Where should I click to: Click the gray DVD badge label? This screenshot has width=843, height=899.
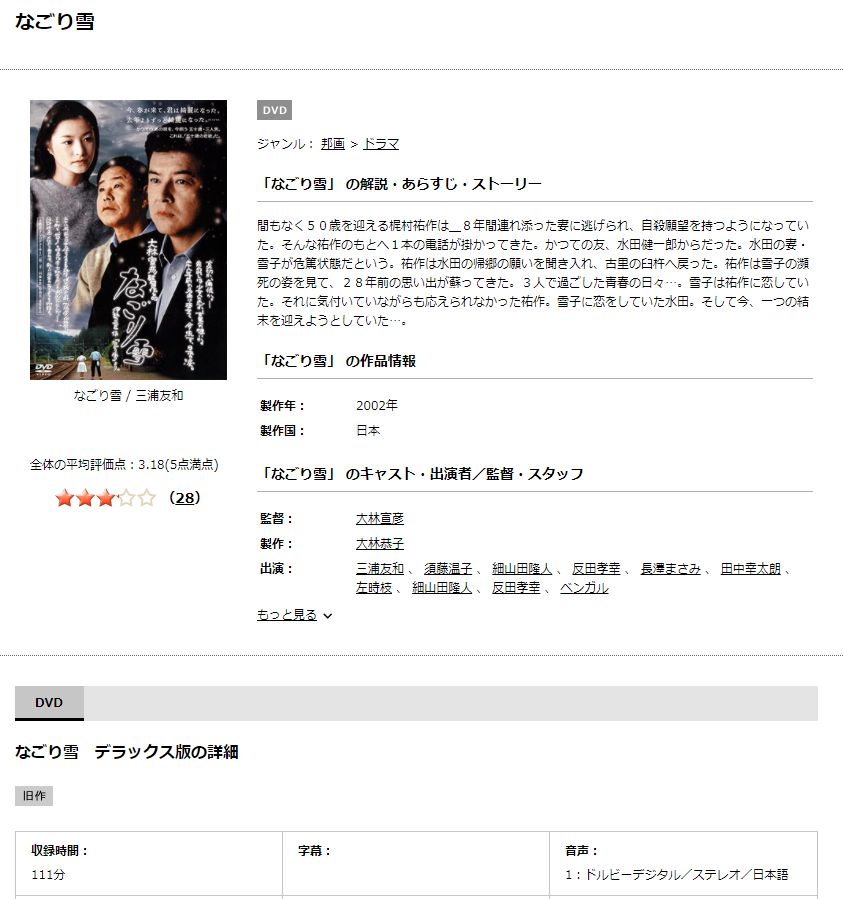(274, 110)
